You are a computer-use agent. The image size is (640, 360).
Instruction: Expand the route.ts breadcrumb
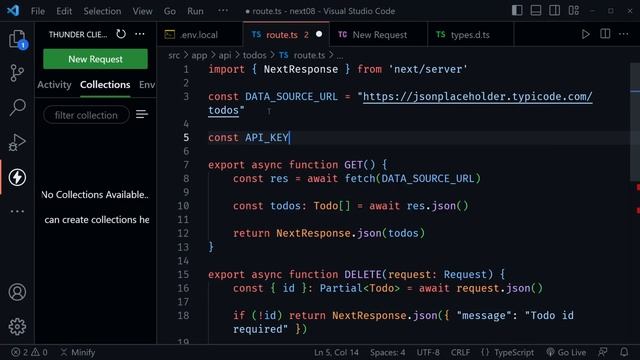point(302,55)
